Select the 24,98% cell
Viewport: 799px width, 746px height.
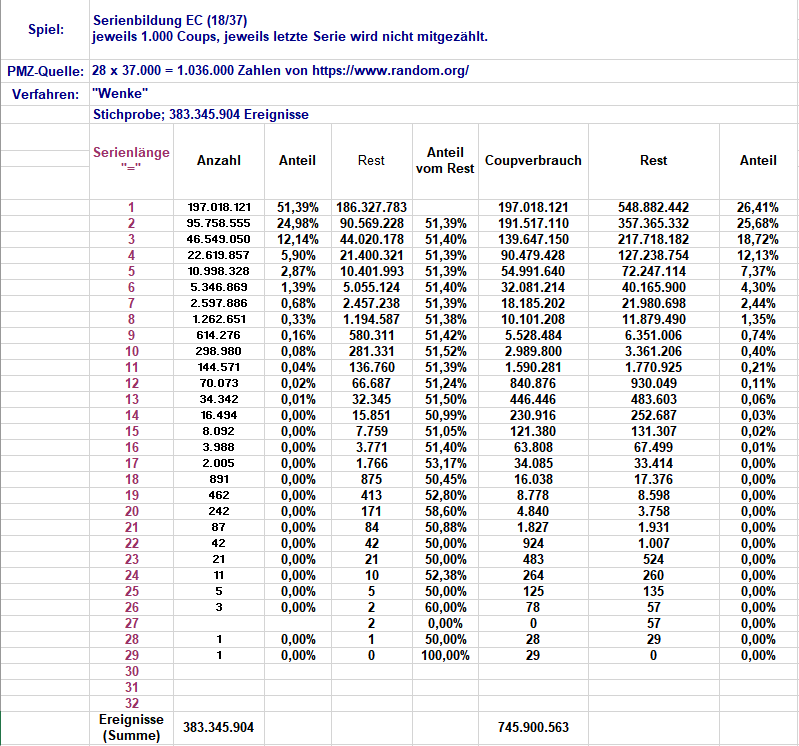tap(298, 223)
